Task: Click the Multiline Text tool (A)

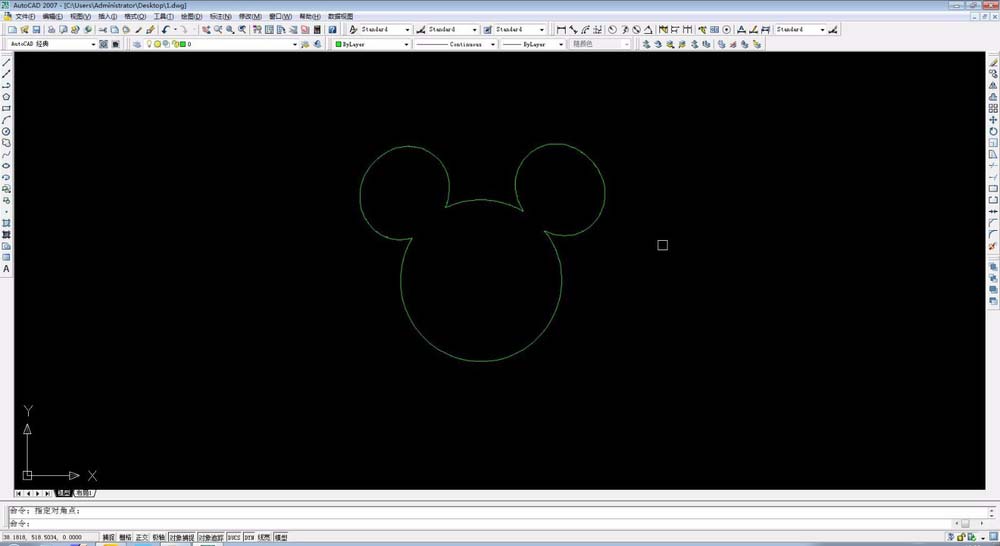Action: pos(6,269)
